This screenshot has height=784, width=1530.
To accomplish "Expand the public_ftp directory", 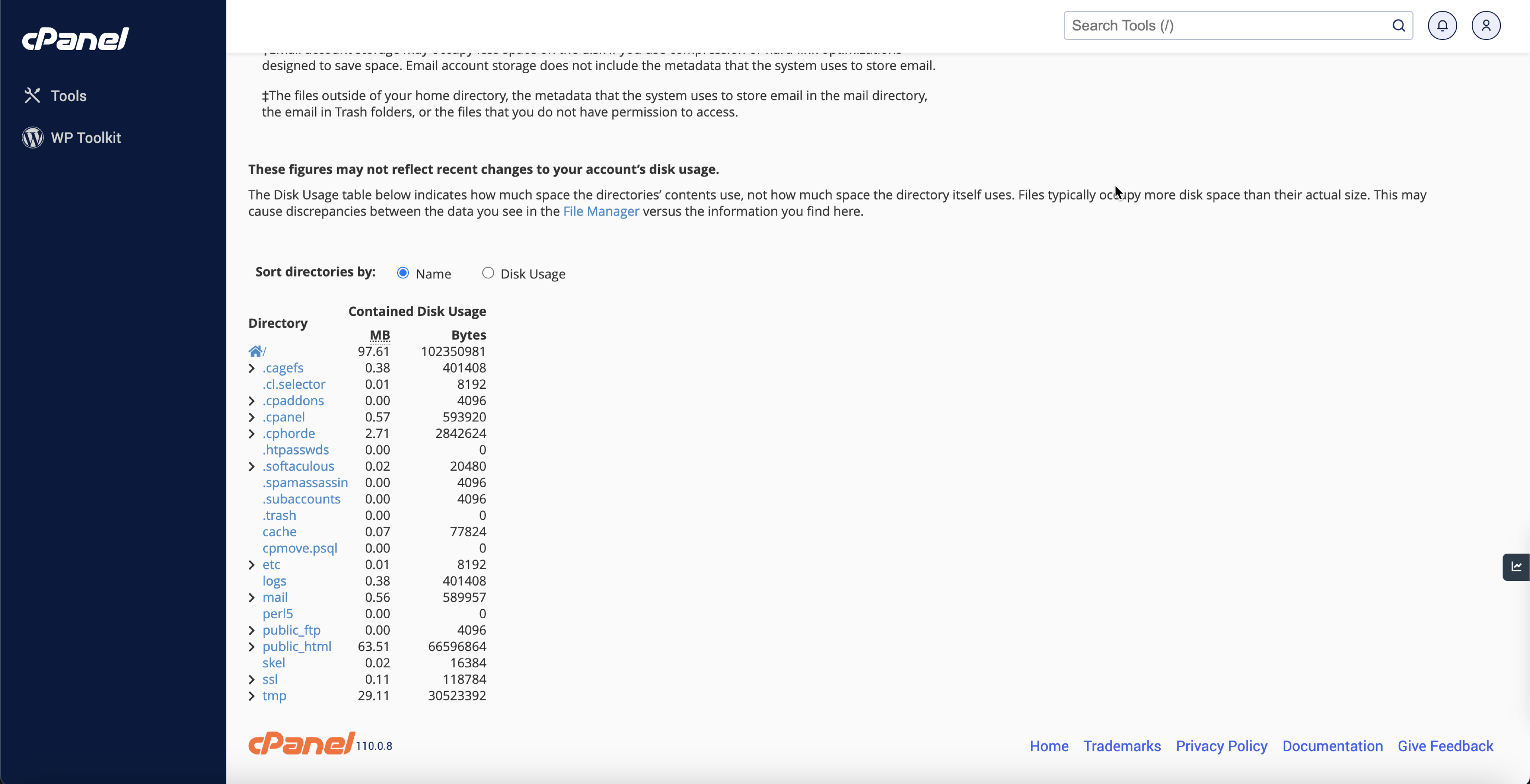I will coord(252,630).
